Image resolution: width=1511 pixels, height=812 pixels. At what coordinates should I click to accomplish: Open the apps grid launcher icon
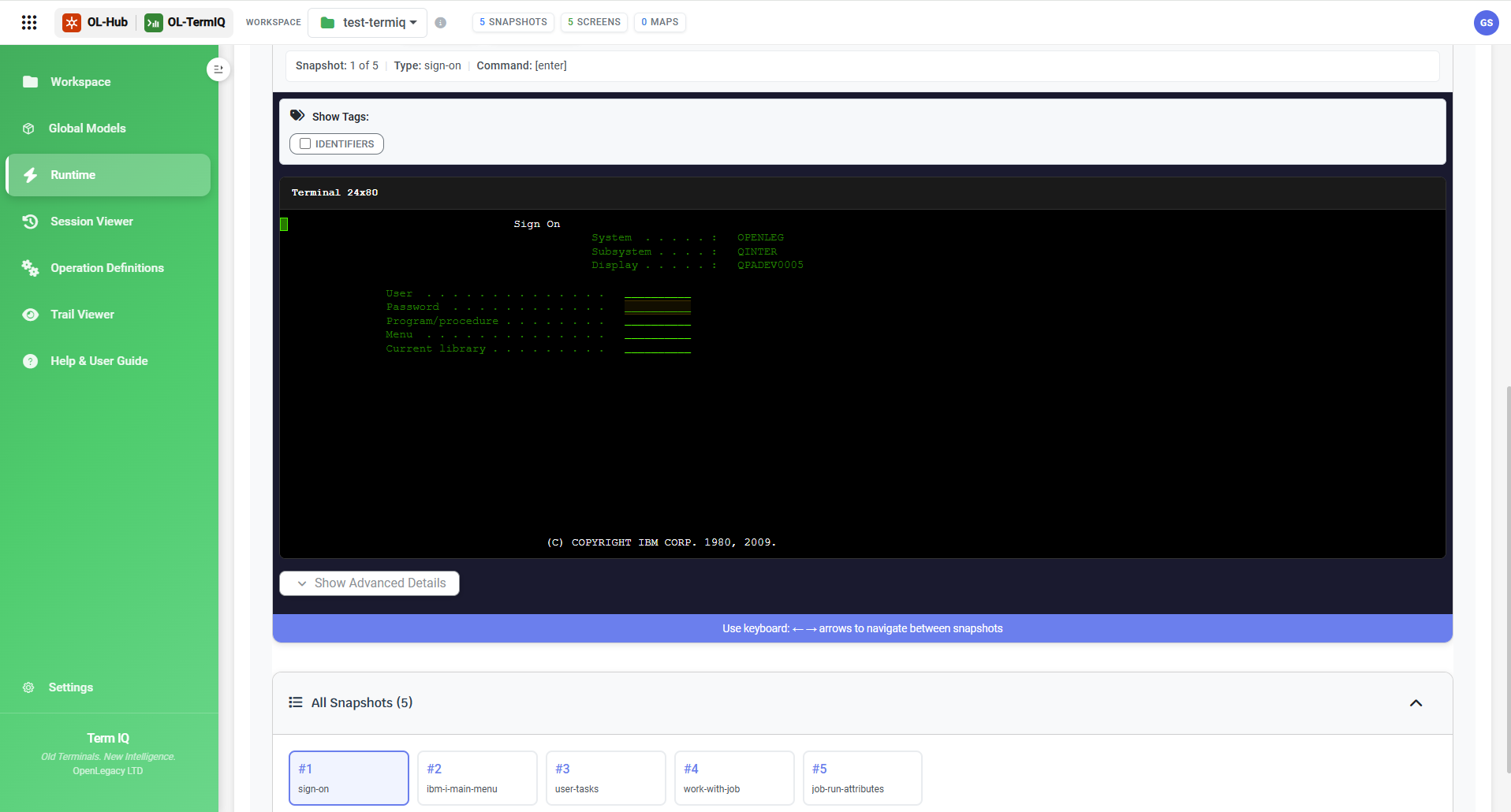pyautogui.click(x=29, y=22)
